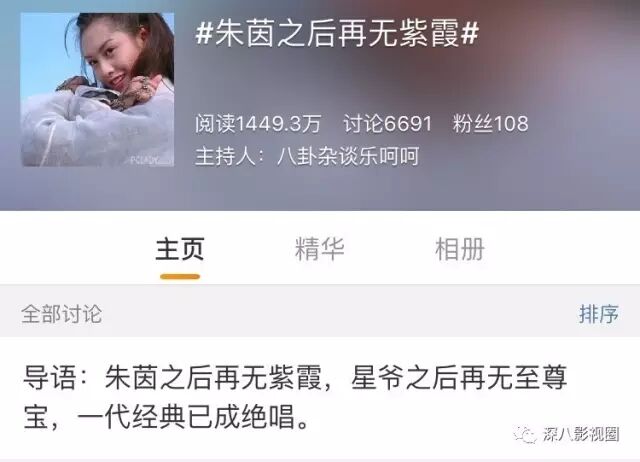The height and width of the screenshot is (462, 640).
Task: Open the 讨论6691 discussion count
Action: [x=387, y=124]
